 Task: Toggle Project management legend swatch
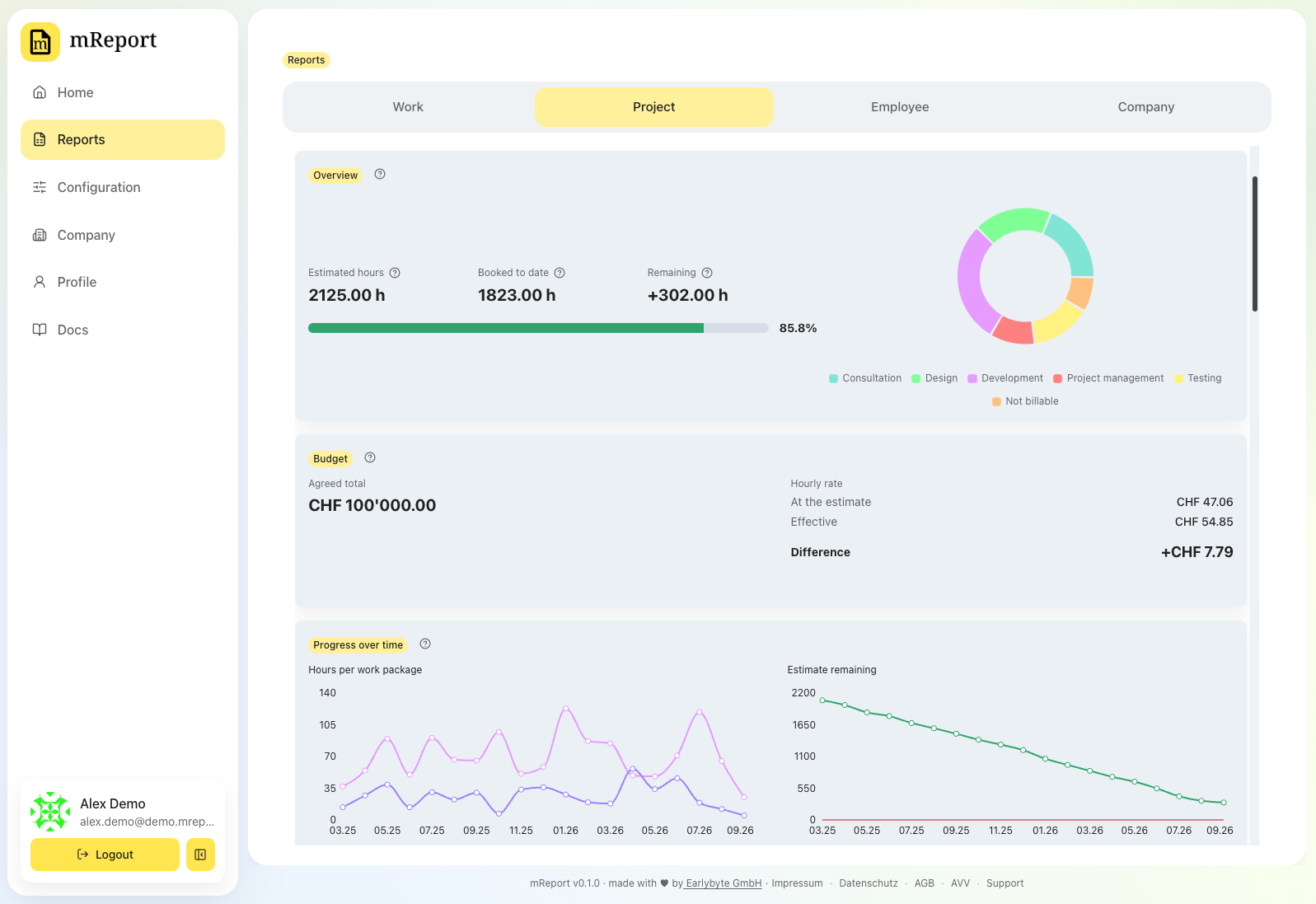(x=1057, y=379)
